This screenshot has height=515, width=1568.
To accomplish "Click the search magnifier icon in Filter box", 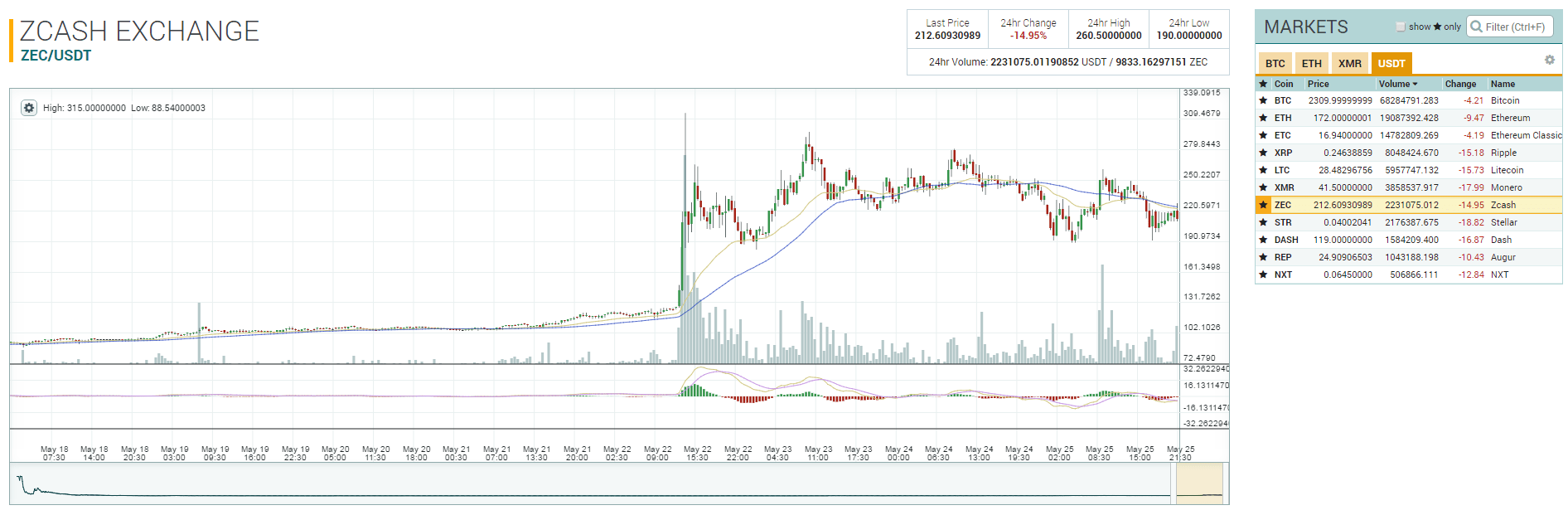I will point(1476,27).
